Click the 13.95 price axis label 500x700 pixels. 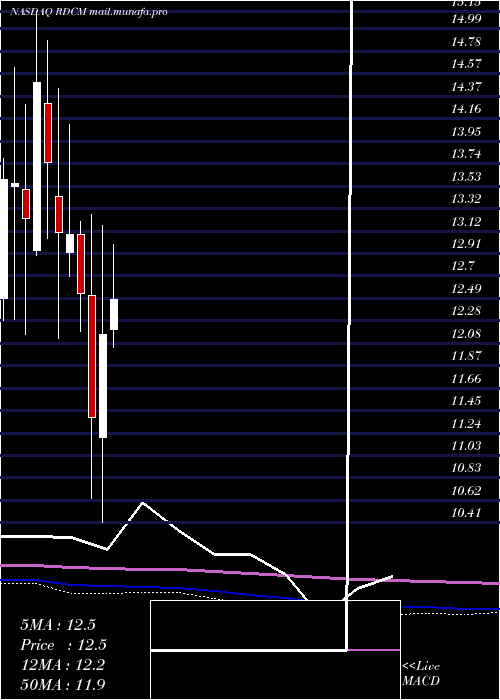pos(466,131)
